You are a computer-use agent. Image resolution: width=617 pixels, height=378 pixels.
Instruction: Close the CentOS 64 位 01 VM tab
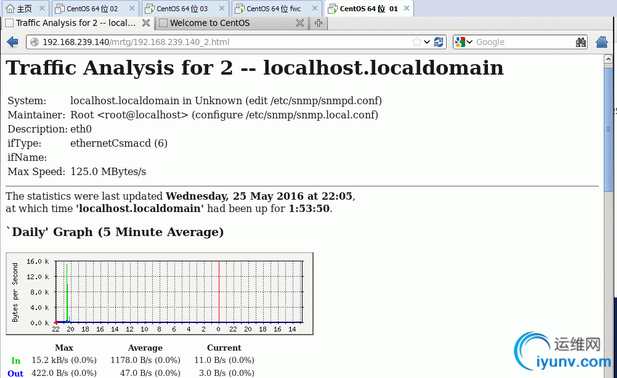(x=406, y=8)
